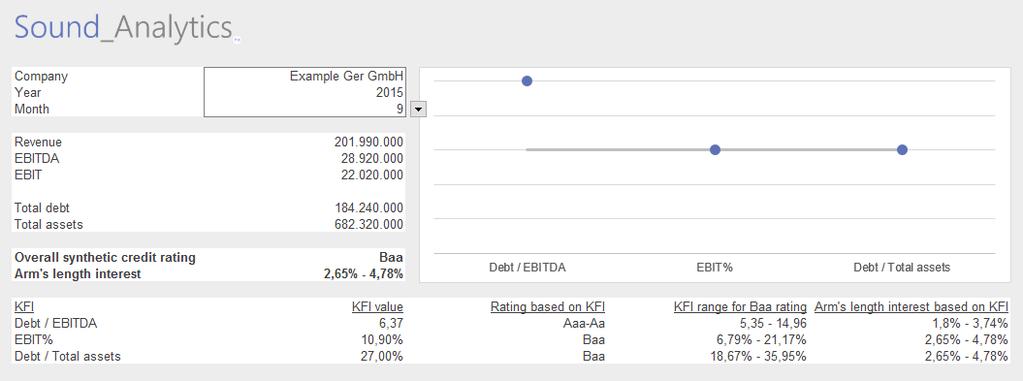
Task: Select the Debt / Total assets data point
Action: click(x=902, y=150)
